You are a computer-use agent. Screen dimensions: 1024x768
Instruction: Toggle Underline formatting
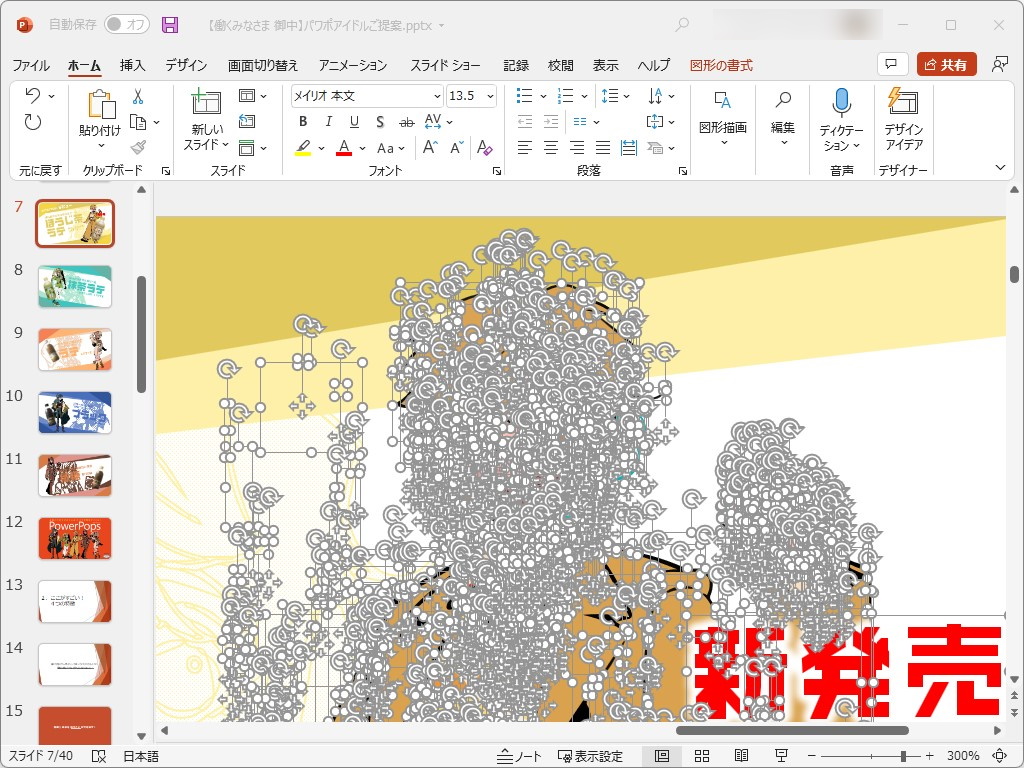[352, 121]
